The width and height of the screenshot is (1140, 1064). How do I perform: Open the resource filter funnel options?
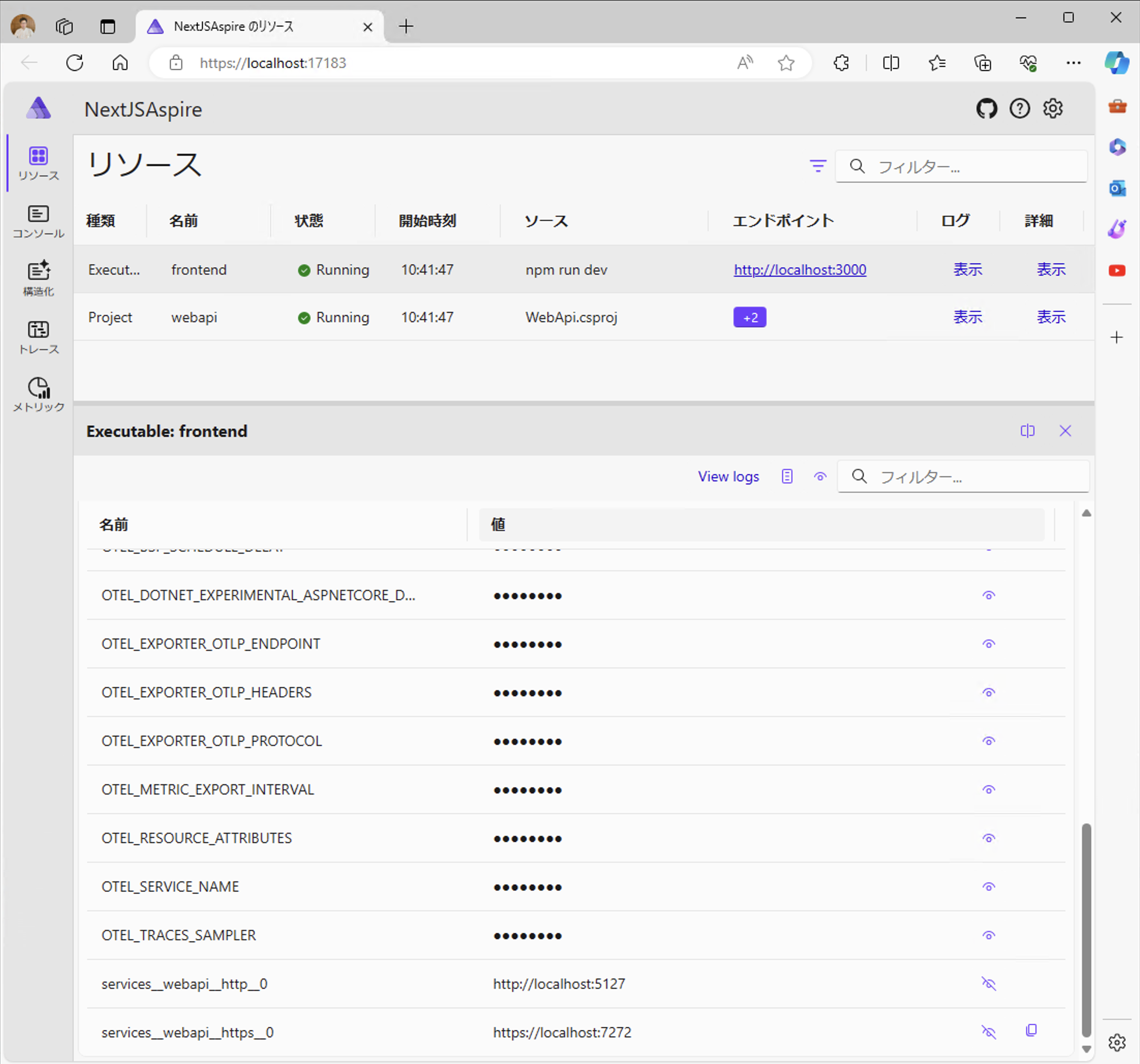(817, 166)
